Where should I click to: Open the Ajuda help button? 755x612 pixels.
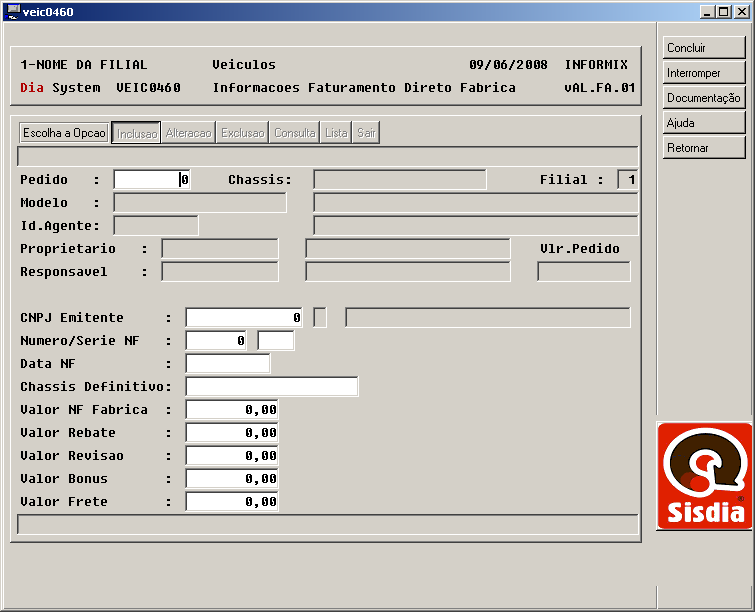703,123
